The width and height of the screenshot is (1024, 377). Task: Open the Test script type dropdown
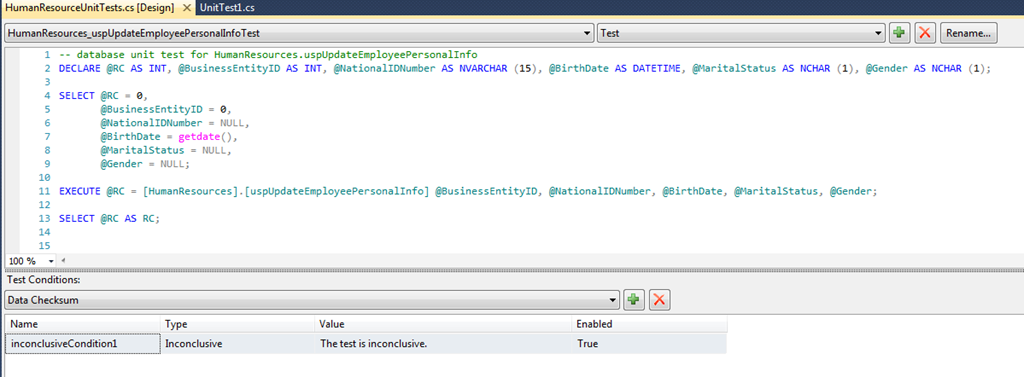878,33
